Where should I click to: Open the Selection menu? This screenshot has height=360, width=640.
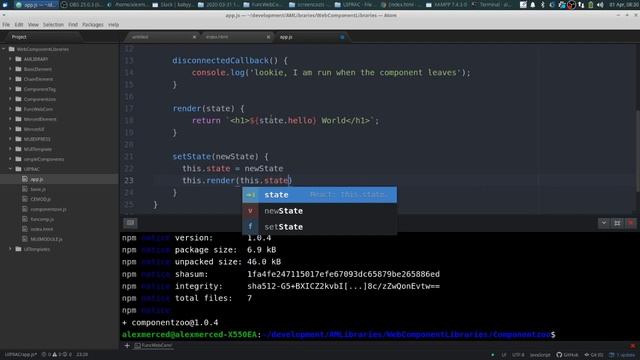click(53, 25)
